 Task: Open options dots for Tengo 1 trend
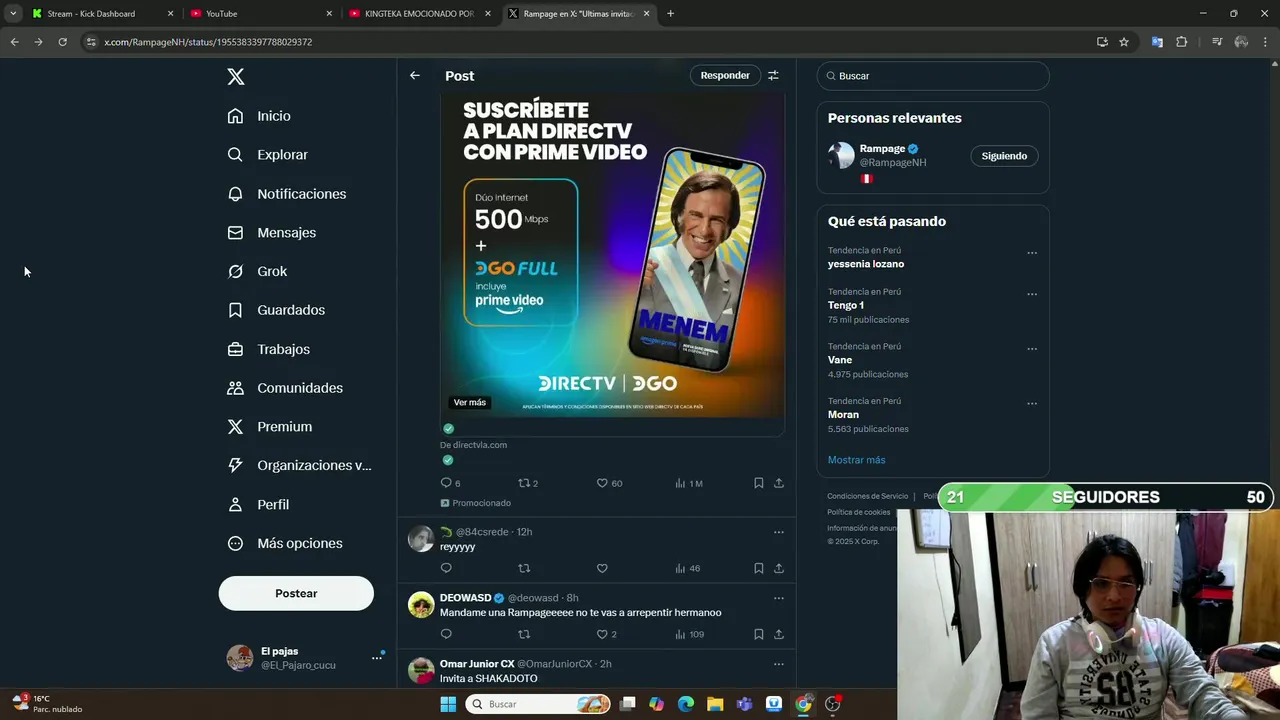tap(1032, 294)
